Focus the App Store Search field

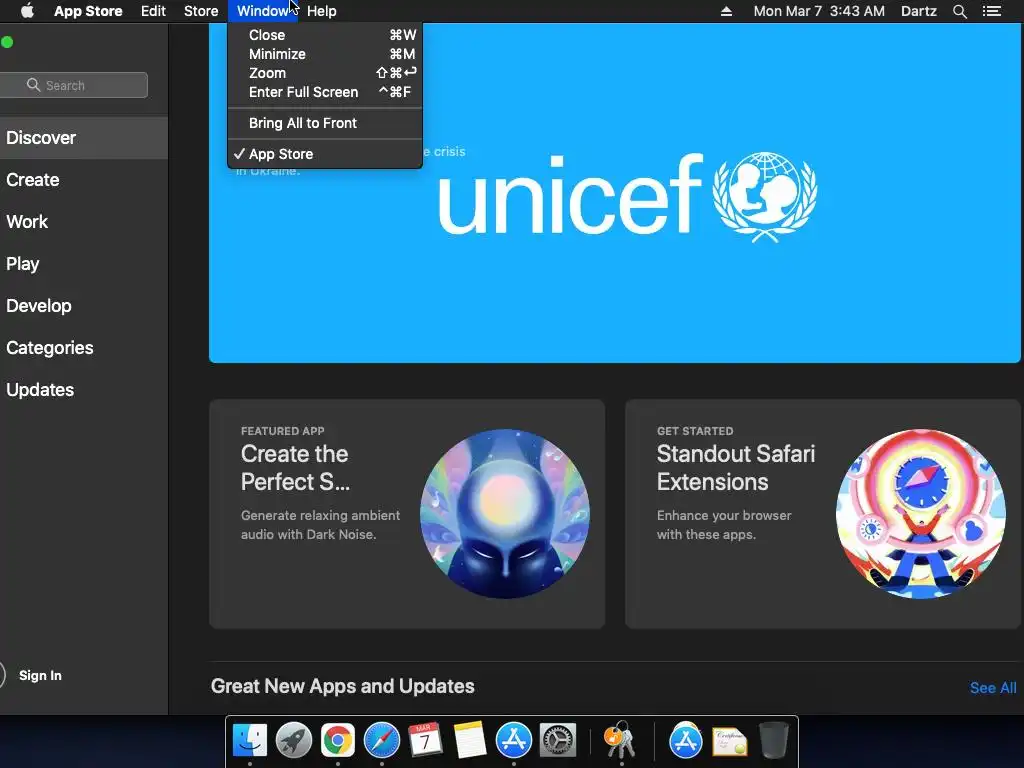pos(73,85)
